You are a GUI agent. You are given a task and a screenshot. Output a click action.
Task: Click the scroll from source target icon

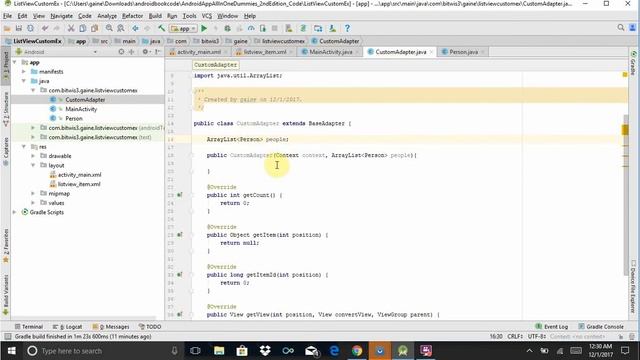pyautogui.click(x=121, y=52)
